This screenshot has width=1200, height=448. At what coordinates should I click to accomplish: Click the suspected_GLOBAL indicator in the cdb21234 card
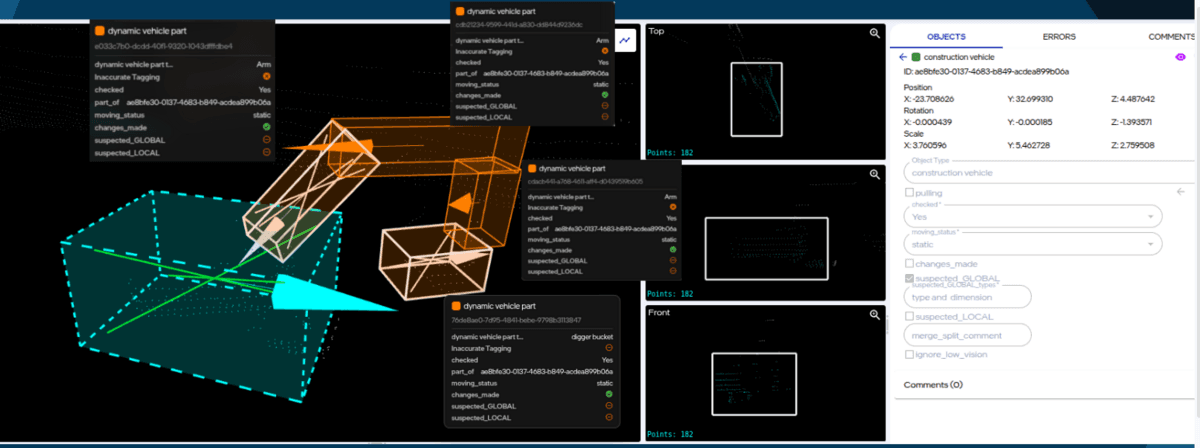click(x=605, y=106)
